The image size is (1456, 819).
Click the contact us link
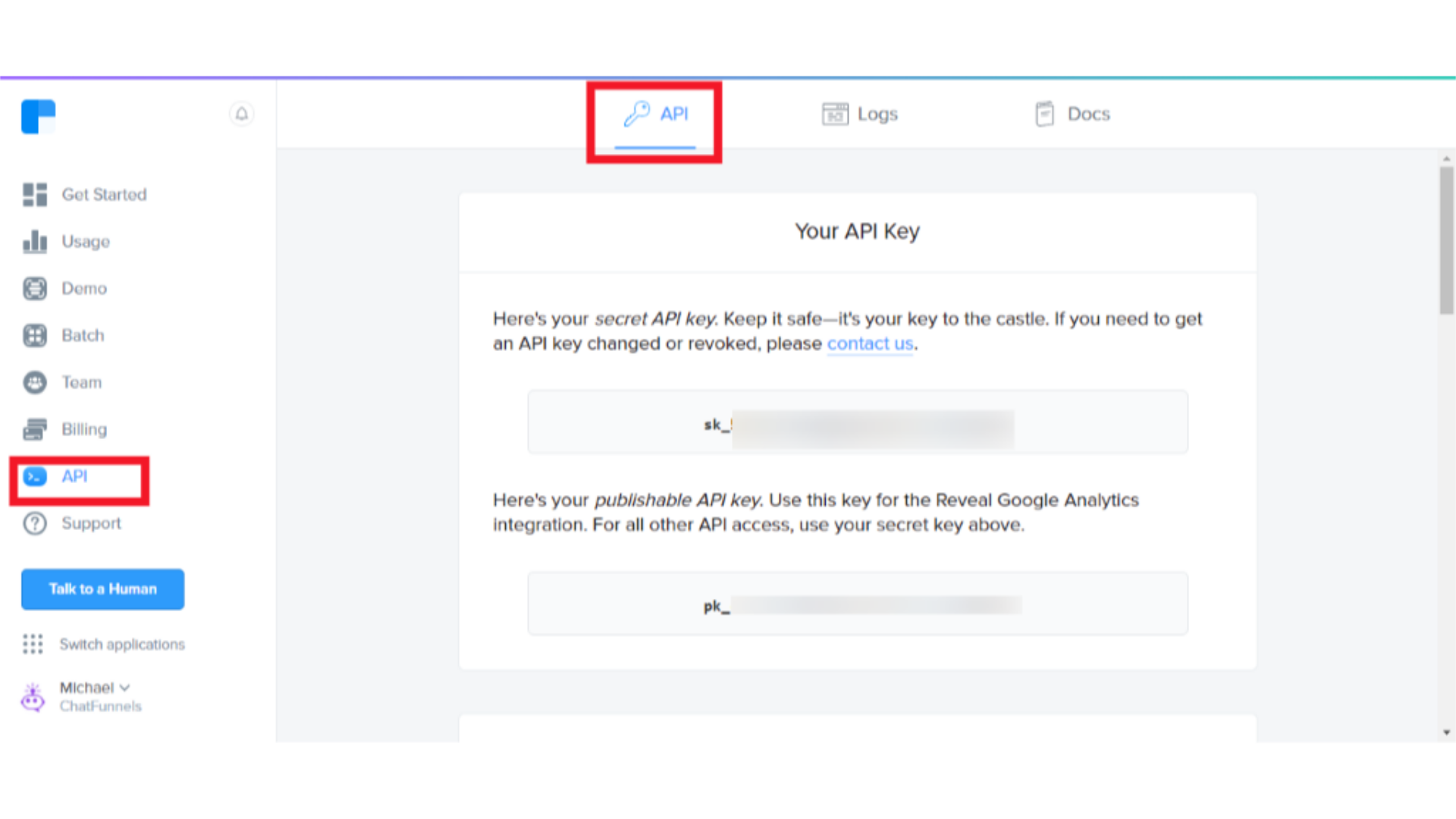tap(870, 343)
